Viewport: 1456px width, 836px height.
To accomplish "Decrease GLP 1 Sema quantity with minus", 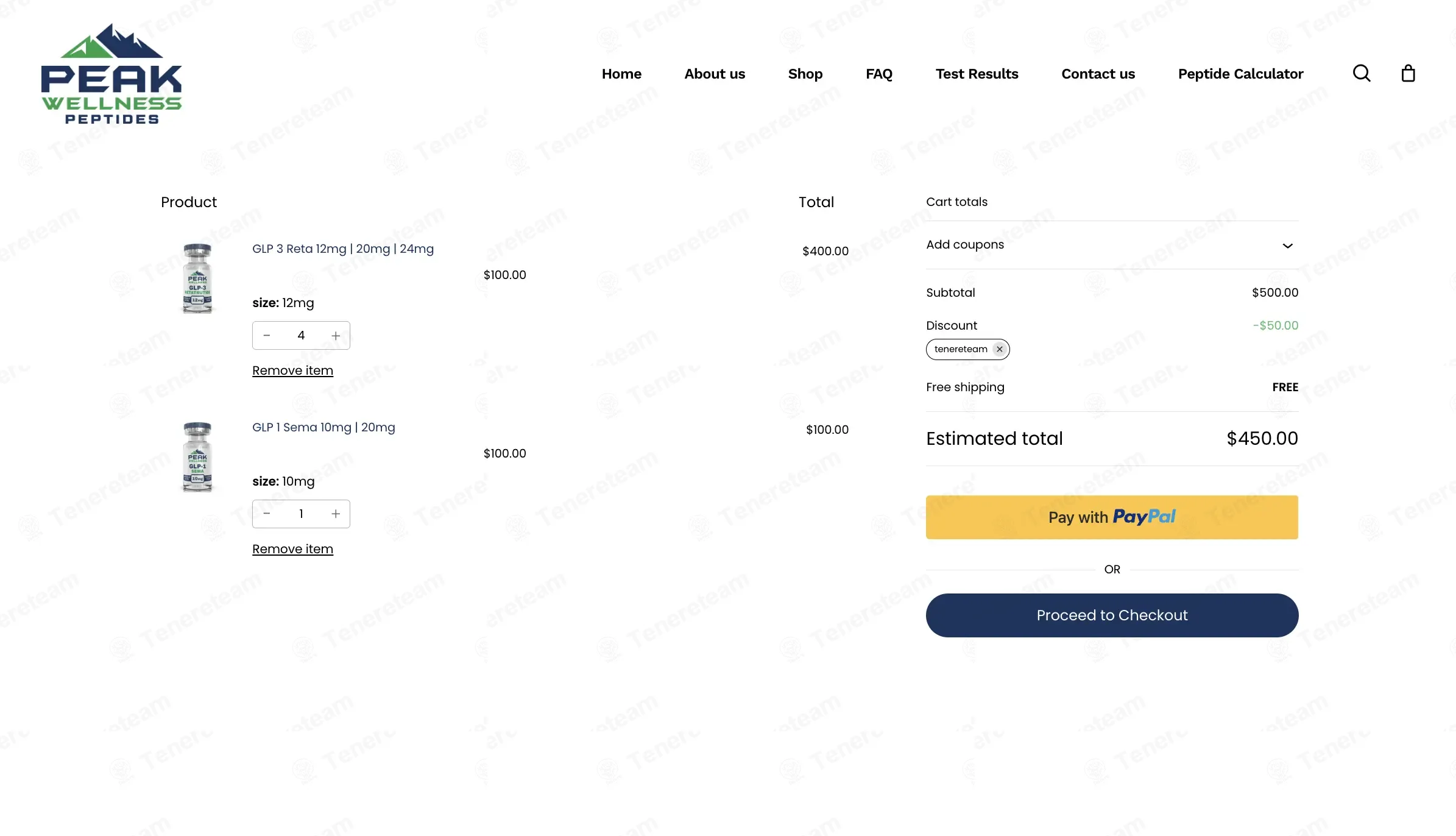I will [267, 514].
